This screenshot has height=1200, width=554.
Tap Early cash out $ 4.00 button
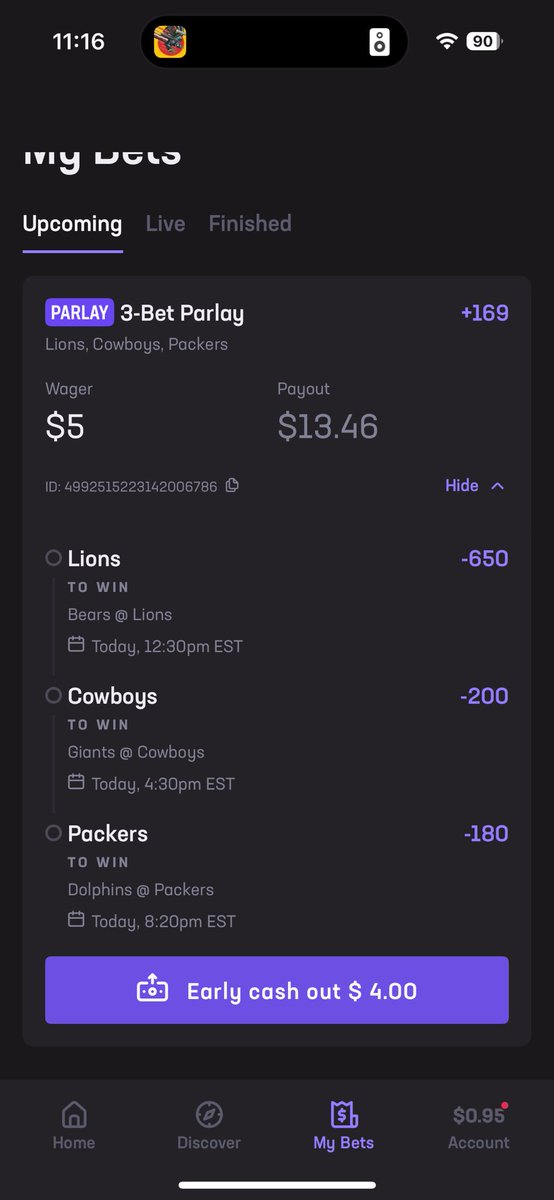(277, 990)
